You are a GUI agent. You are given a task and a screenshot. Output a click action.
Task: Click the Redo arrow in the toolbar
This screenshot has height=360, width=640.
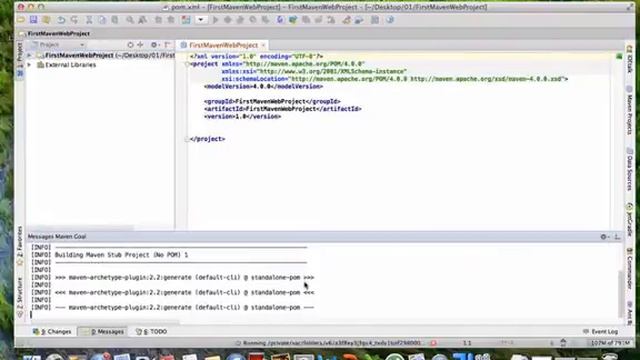(74, 20)
